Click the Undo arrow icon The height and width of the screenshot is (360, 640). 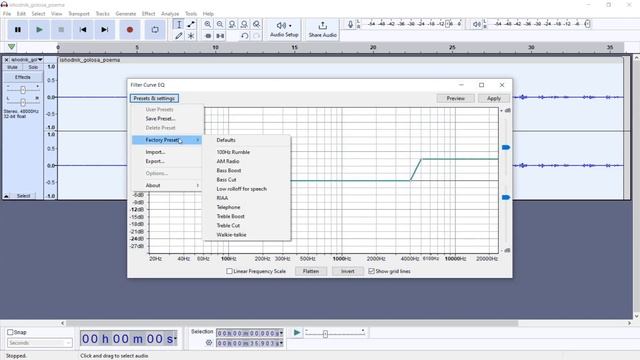244,36
